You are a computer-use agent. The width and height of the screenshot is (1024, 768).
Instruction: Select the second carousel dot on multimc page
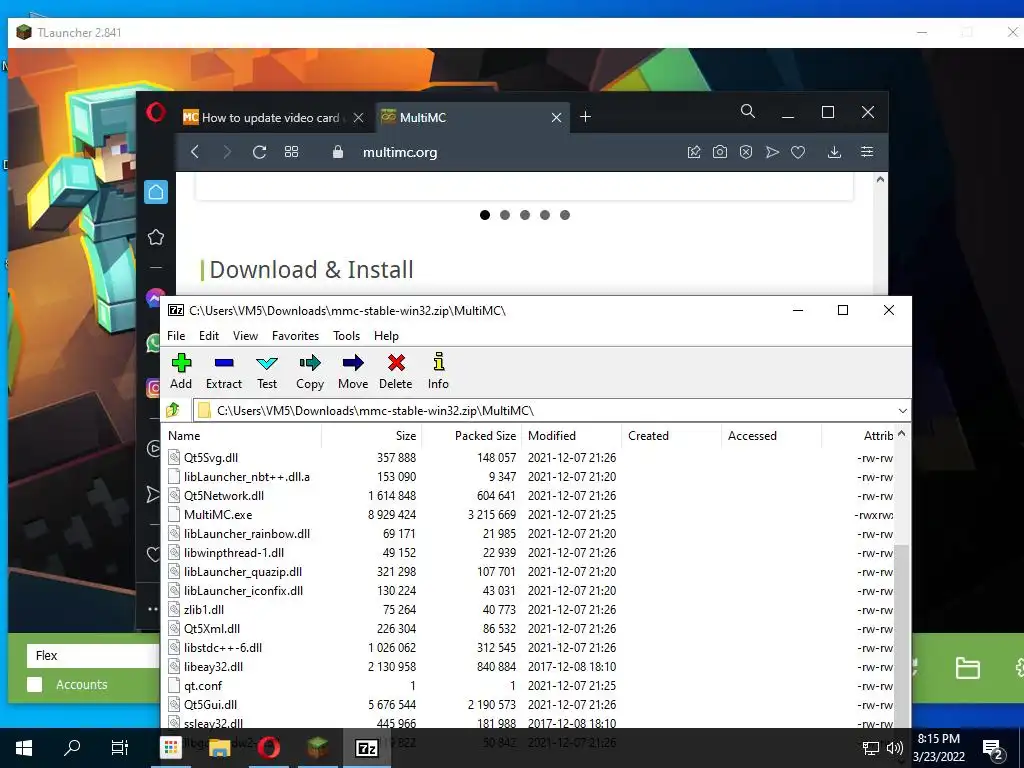pyautogui.click(x=505, y=215)
